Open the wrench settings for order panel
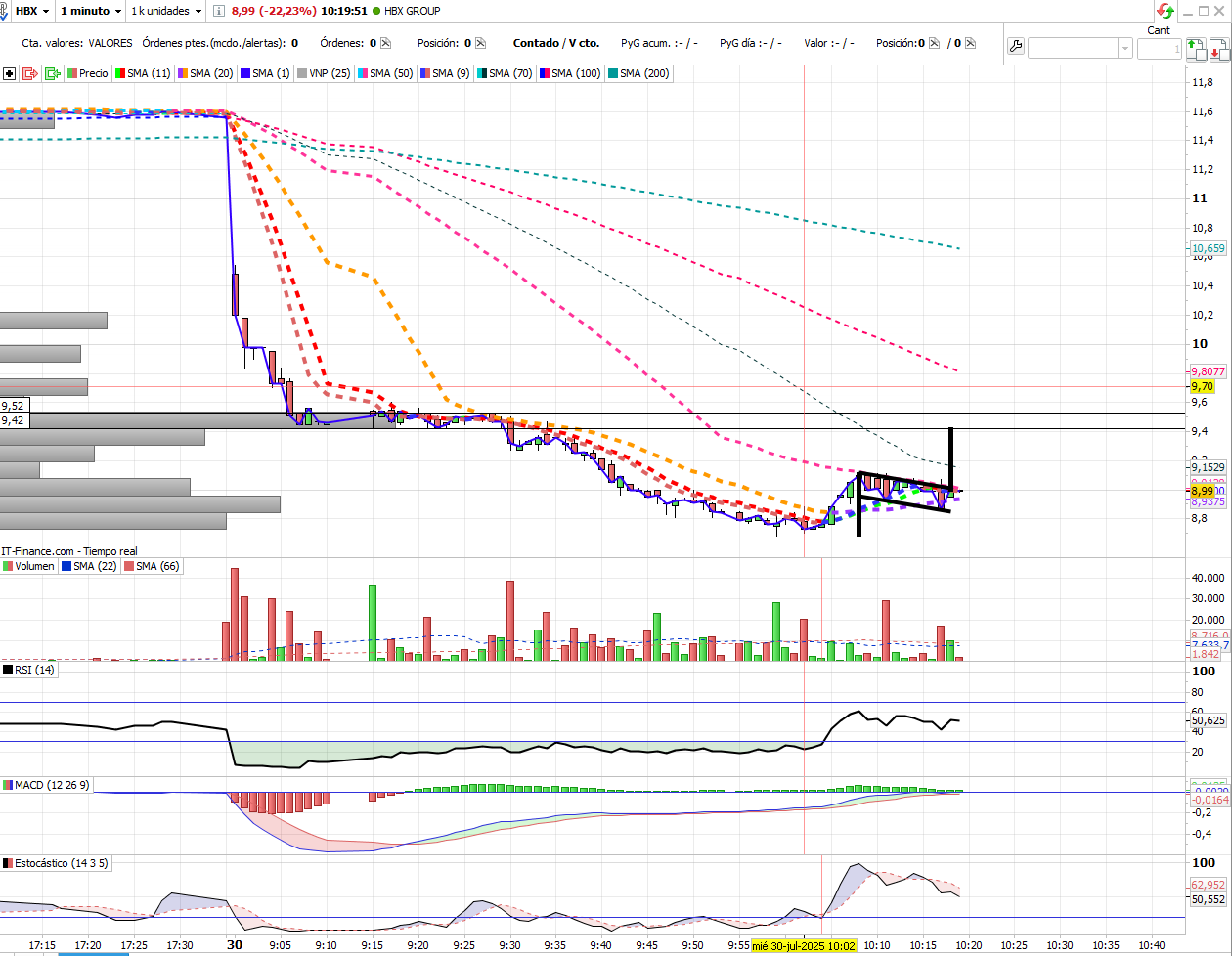This screenshot has width=1232, height=956. (1016, 47)
